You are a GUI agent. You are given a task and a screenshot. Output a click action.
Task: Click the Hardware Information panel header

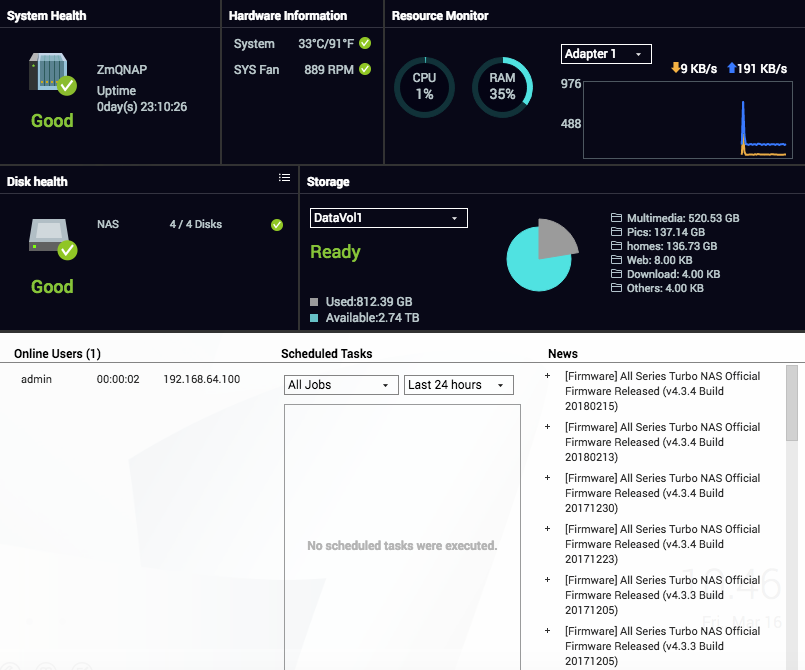pyautogui.click(x=288, y=15)
